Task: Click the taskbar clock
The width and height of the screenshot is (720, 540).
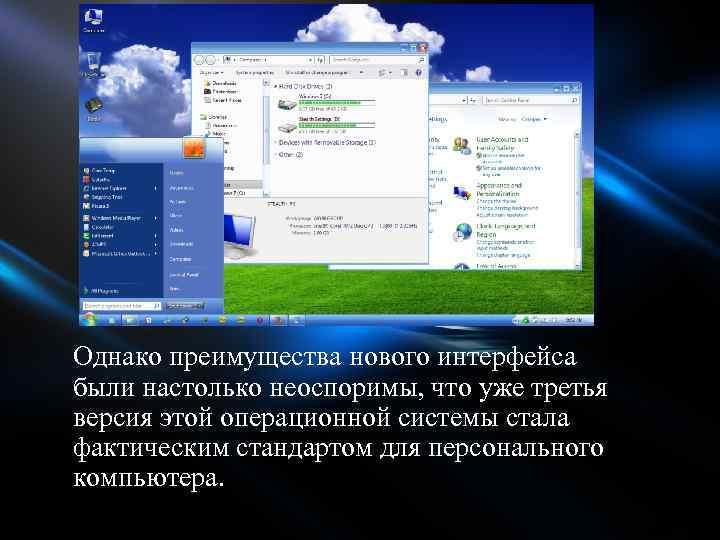Action: point(574,320)
